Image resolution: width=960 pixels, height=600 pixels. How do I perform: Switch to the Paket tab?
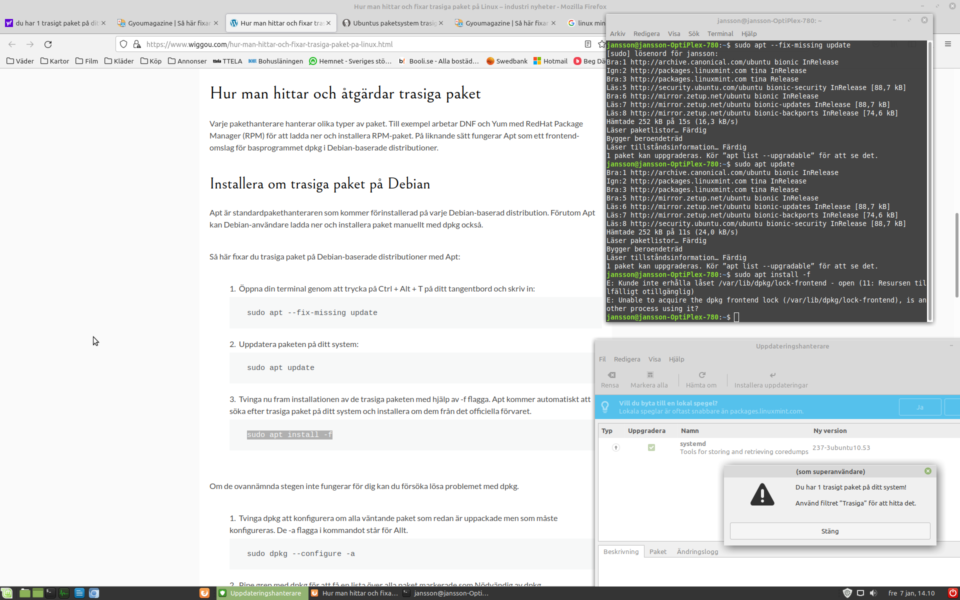[x=658, y=552]
